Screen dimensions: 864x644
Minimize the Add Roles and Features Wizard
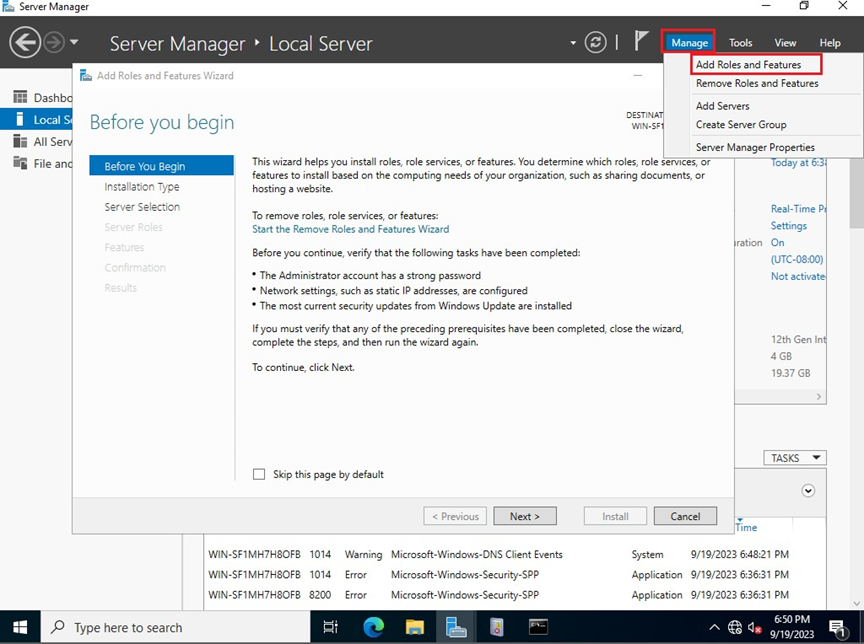coord(638,75)
